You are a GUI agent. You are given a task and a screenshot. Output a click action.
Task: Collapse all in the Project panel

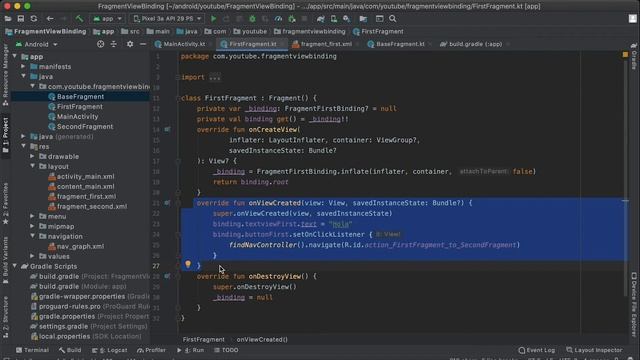(x=113, y=44)
